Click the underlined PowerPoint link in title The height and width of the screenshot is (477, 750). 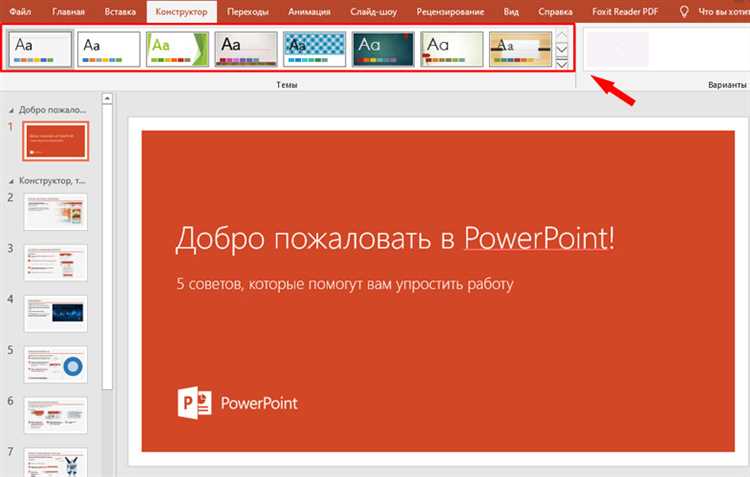(x=536, y=238)
